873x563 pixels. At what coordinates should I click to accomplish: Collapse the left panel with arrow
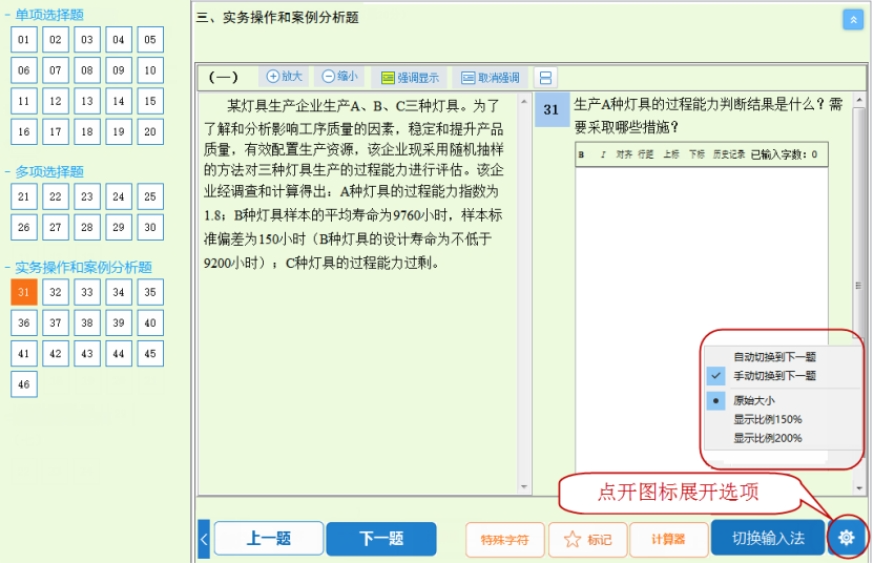tap(204, 538)
